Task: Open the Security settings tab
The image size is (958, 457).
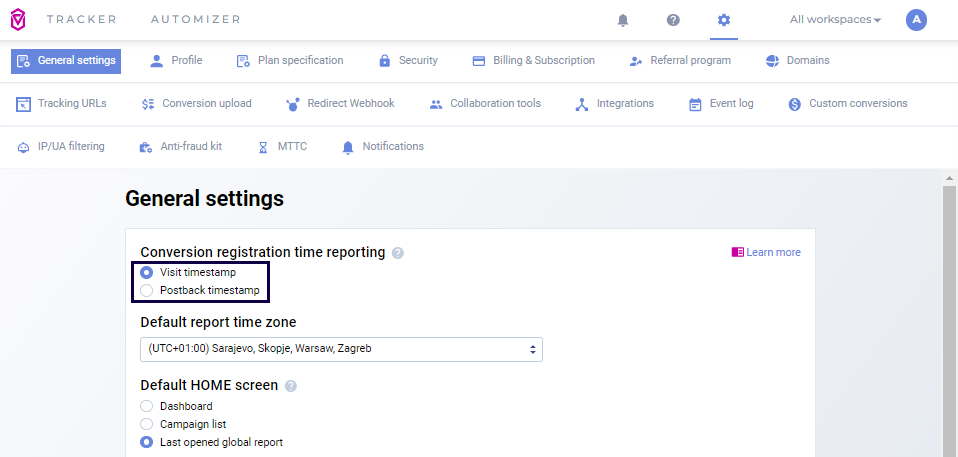Action: [408, 60]
